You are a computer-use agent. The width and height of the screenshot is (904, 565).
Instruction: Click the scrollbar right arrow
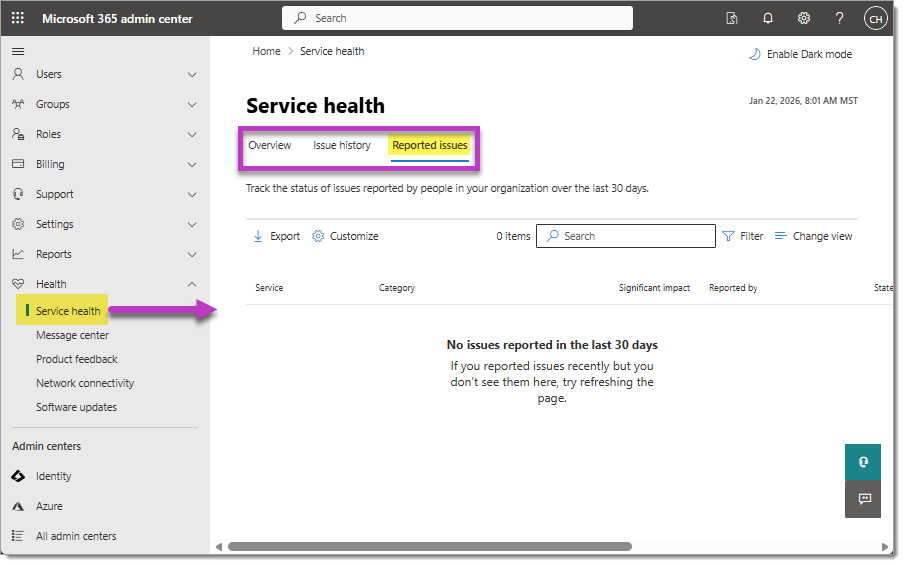[x=885, y=547]
